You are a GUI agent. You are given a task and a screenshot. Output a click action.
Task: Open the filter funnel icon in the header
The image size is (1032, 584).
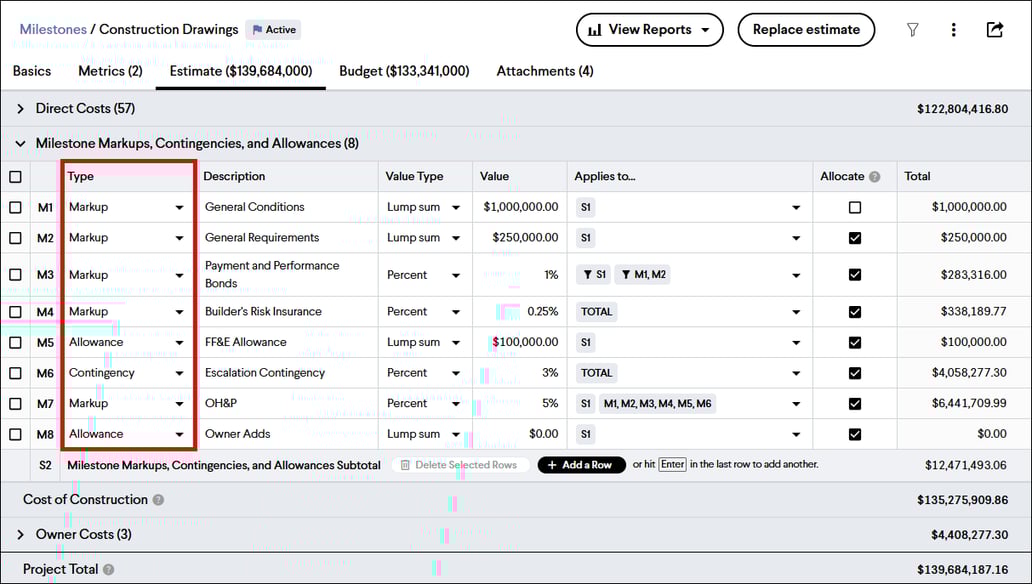click(913, 29)
